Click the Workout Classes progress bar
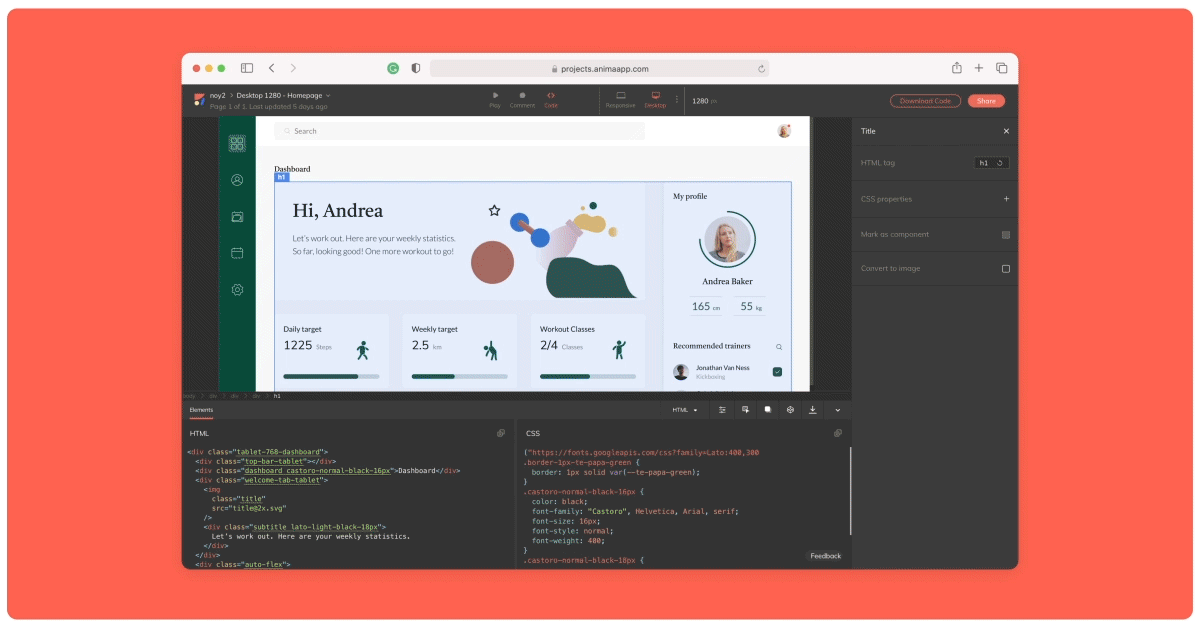The image size is (1200, 628). [588, 376]
